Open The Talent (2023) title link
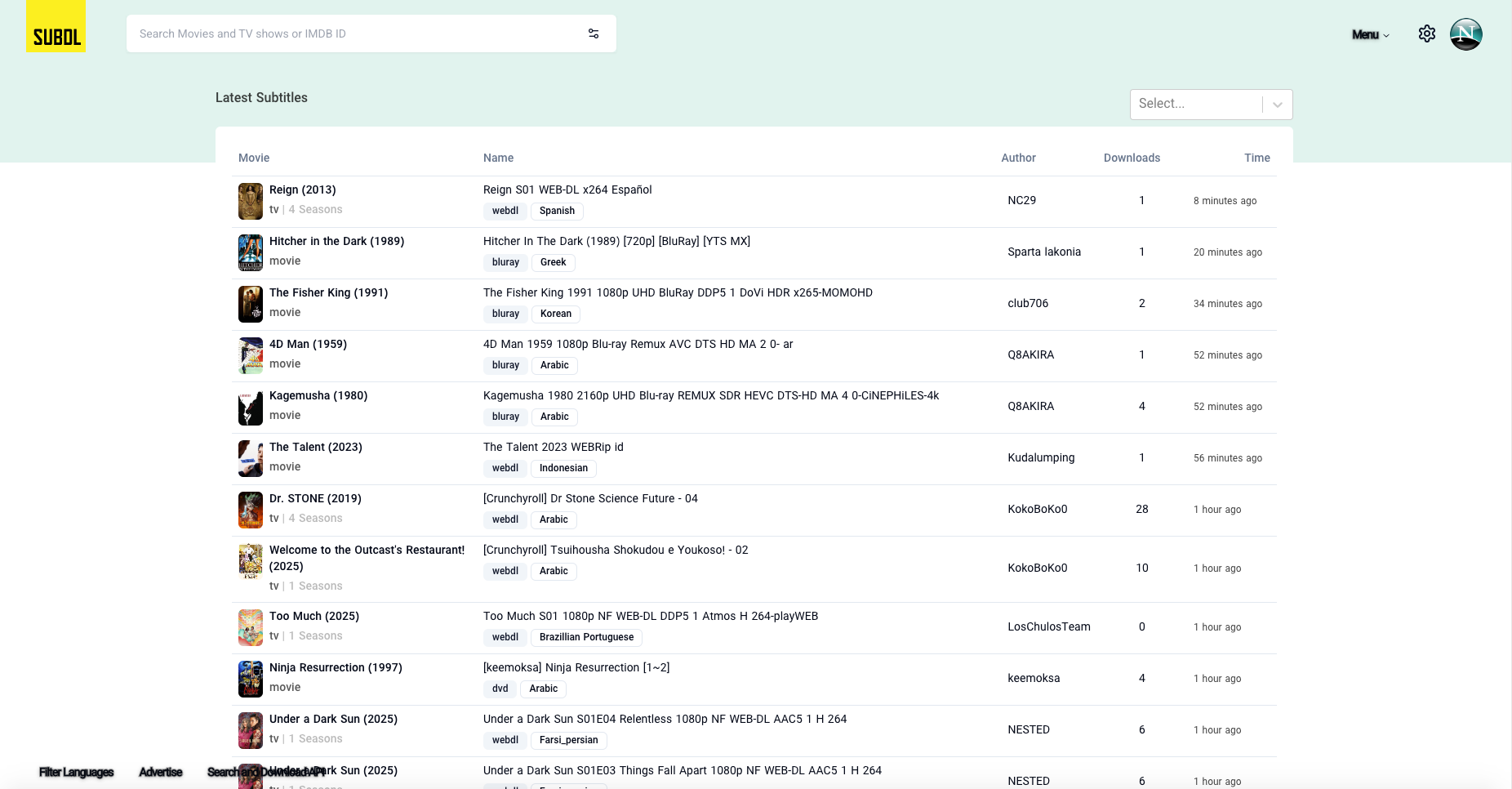Screen dimensions: 1512x789 click(315, 447)
